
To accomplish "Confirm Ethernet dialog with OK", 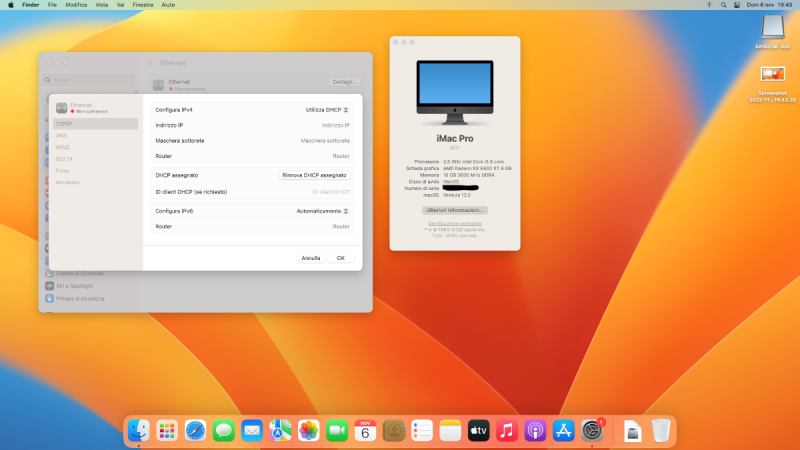I will [341, 258].
